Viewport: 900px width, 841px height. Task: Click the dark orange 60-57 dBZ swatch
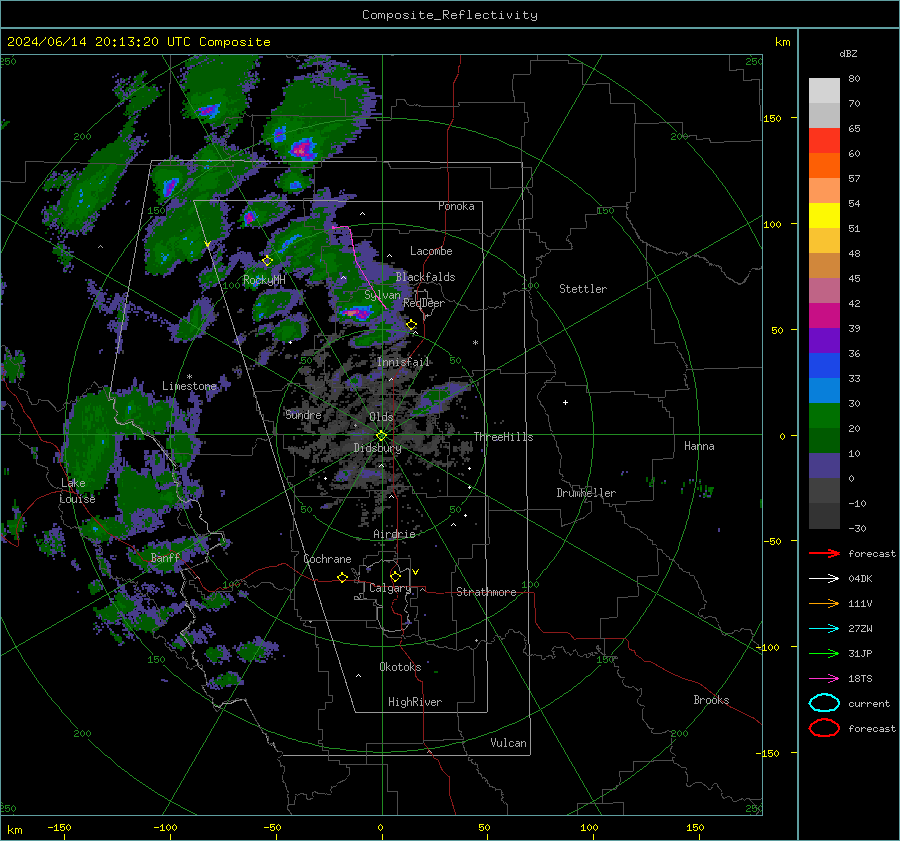824,165
